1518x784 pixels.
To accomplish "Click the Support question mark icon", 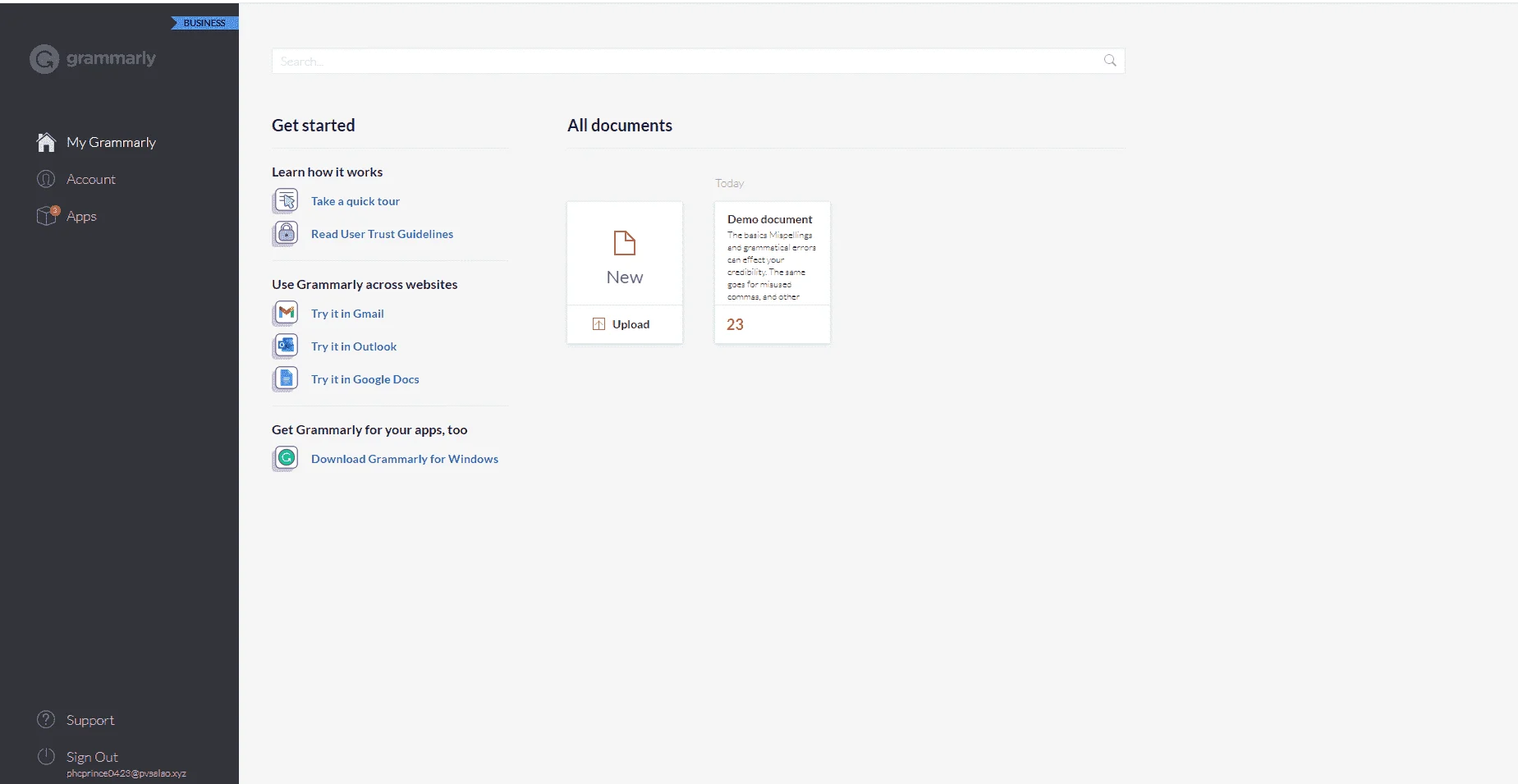I will click(46, 720).
